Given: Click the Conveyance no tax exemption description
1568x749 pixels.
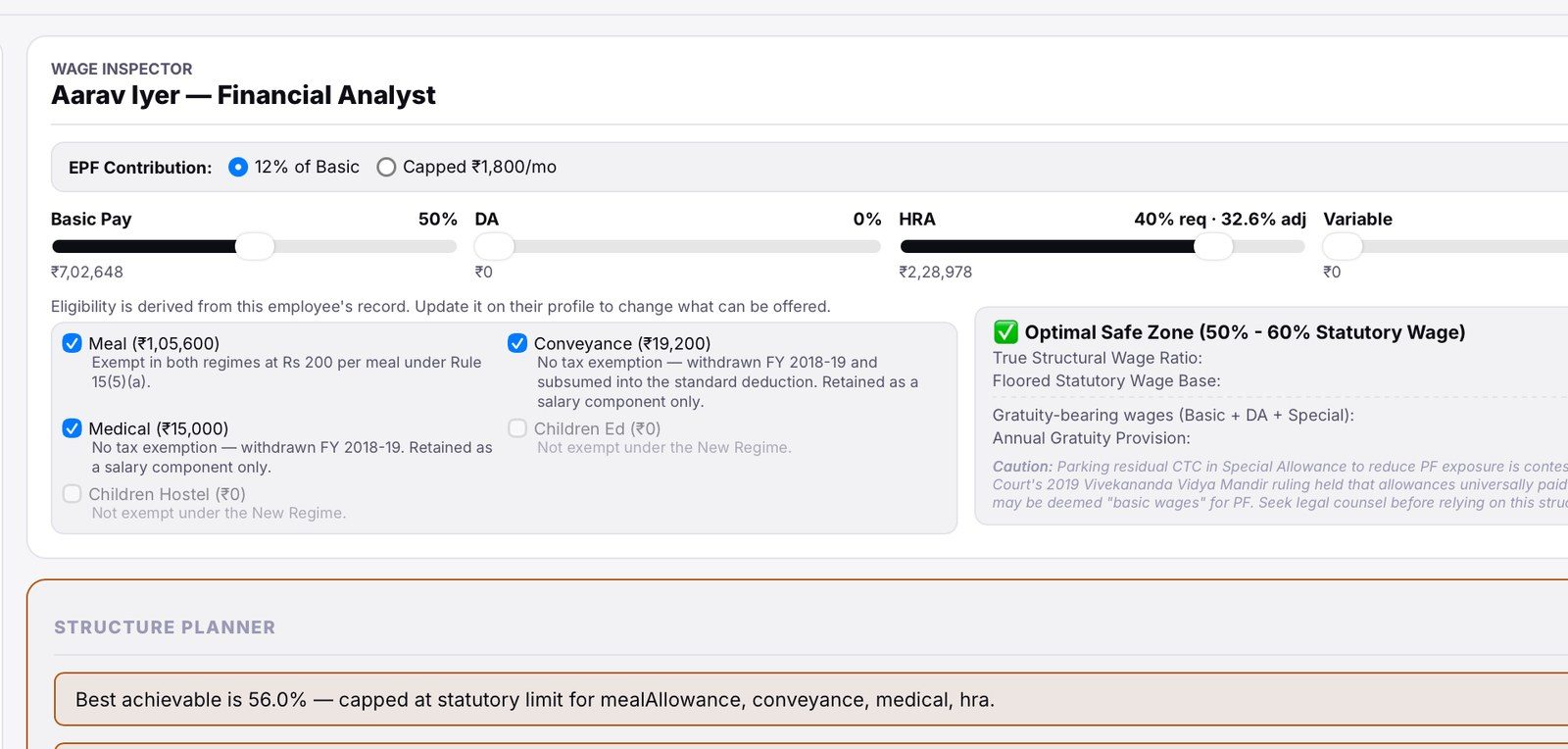Looking at the screenshot, I should [x=728, y=382].
